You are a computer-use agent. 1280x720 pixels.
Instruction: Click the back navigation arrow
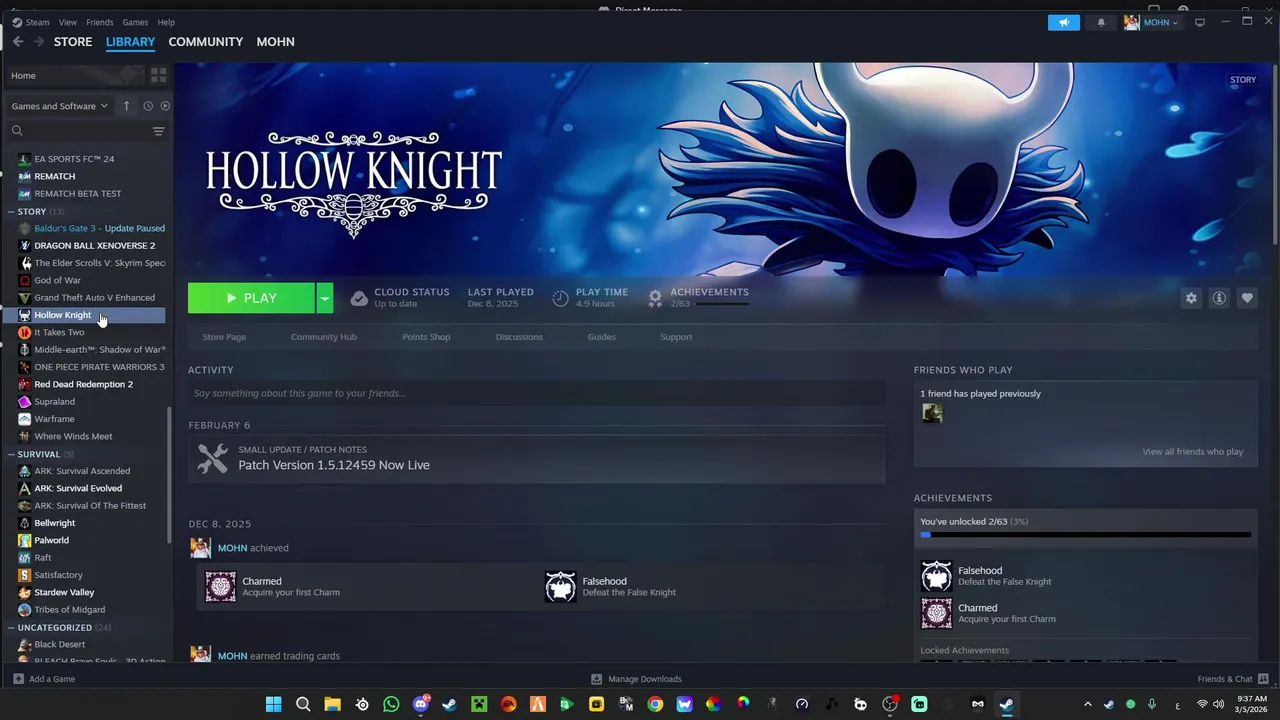coord(18,42)
